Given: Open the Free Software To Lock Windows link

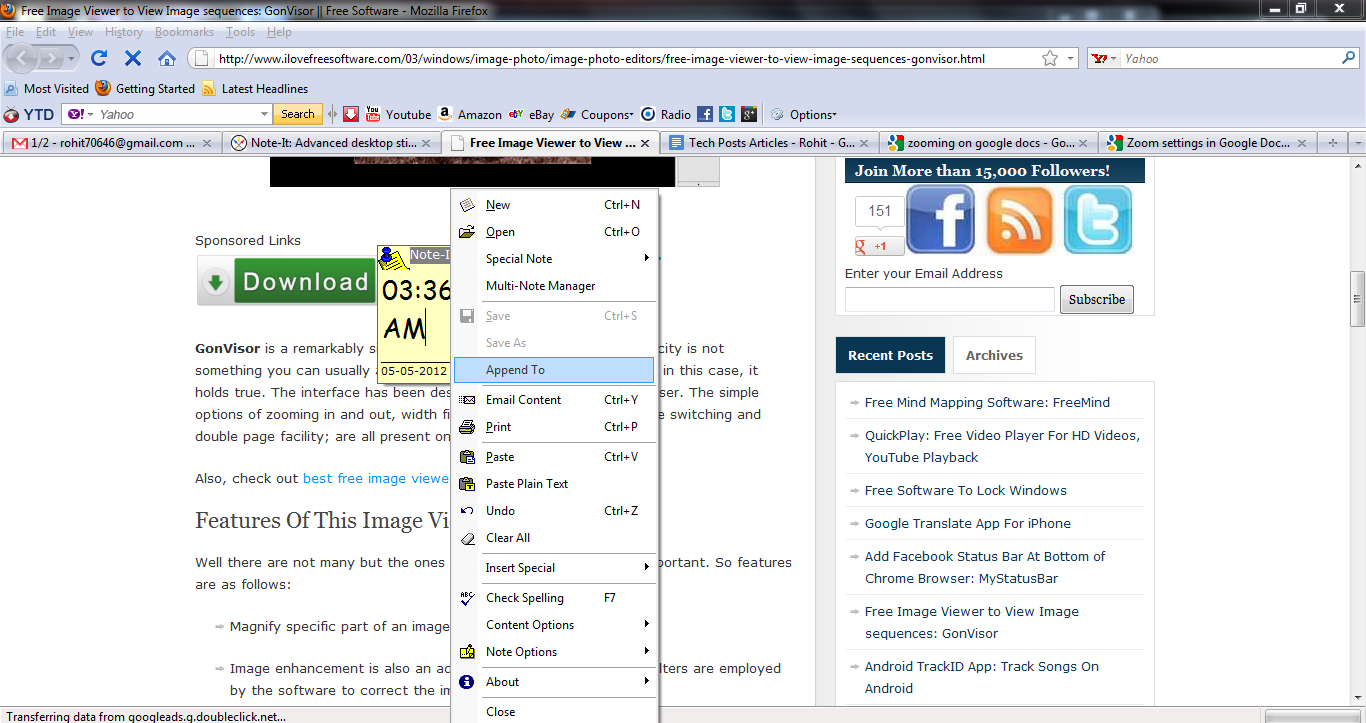Looking at the screenshot, I should (x=966, y=490).
